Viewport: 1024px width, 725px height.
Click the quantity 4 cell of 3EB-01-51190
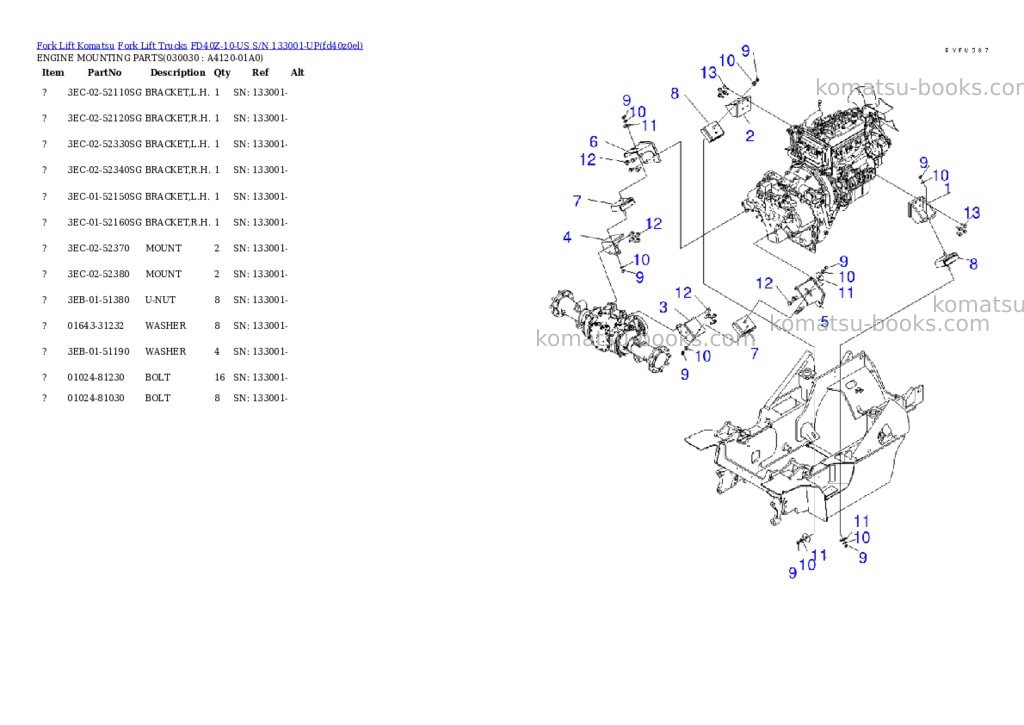(217, 351)
